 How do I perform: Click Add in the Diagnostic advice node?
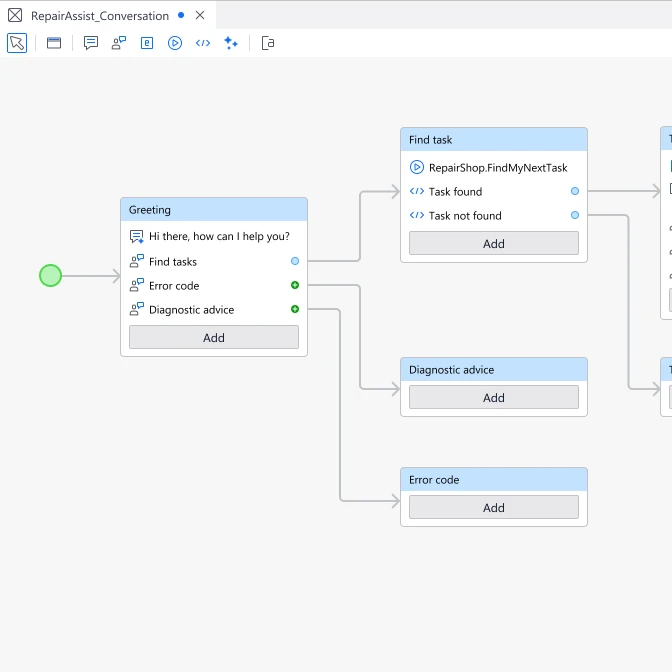[x=494, y=397]
